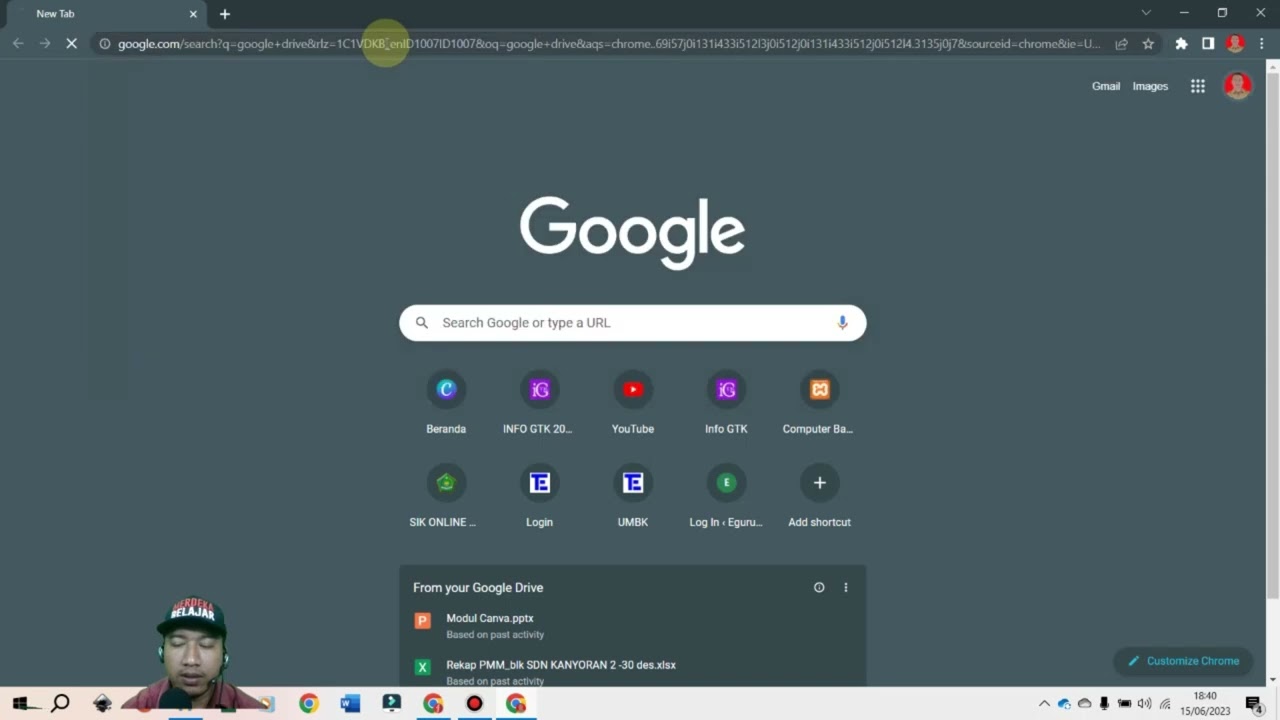Open the Login shortcut

pyautogui.click(x=539, y=496)
